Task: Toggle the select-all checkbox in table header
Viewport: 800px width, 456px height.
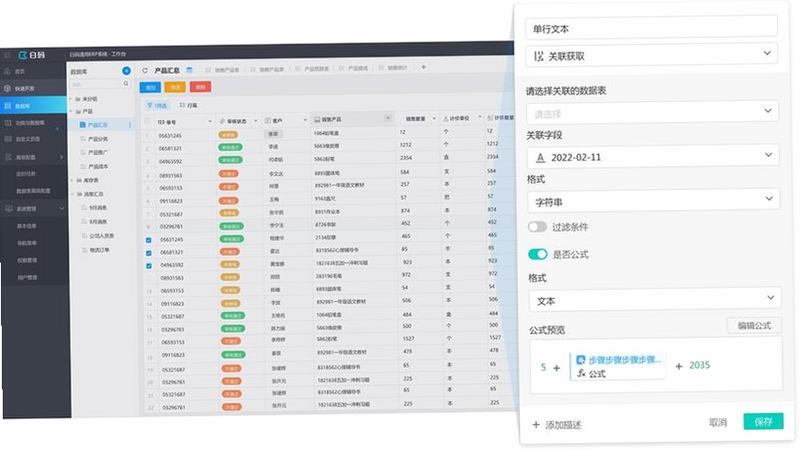Action: coord(147,121)
